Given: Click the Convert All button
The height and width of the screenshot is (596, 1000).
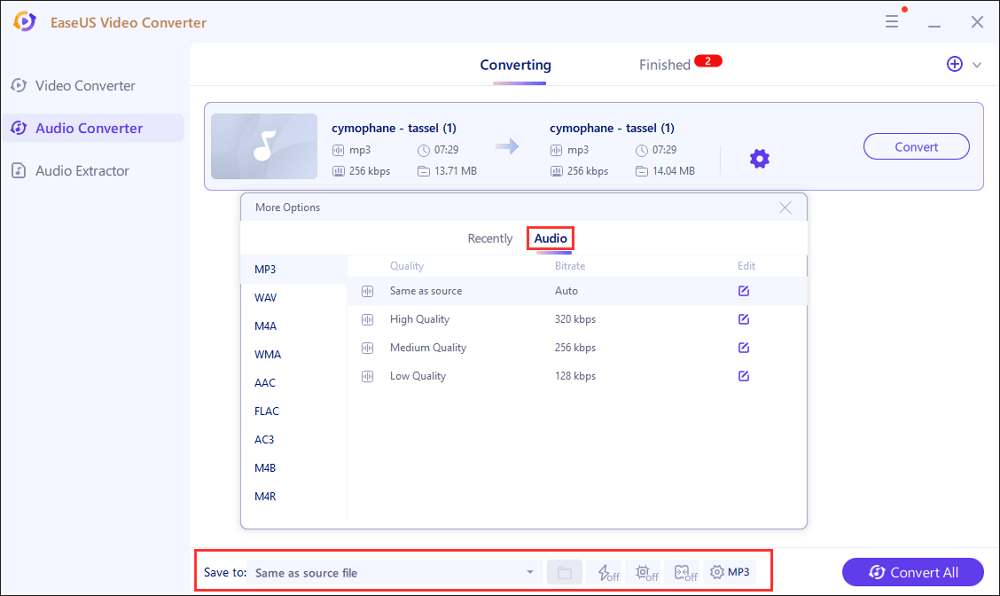Looking at the screenshot, I should coord(913,572).
